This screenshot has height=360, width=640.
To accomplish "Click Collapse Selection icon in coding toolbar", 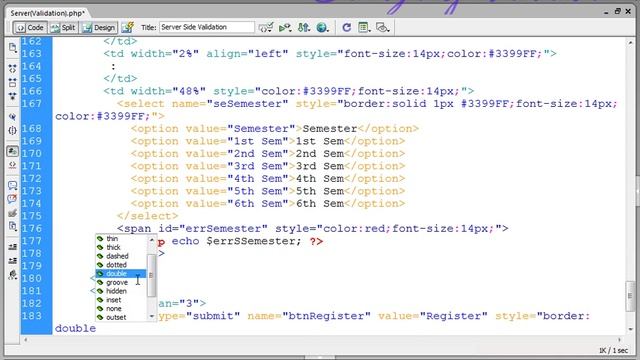I will tap(12, 83).
